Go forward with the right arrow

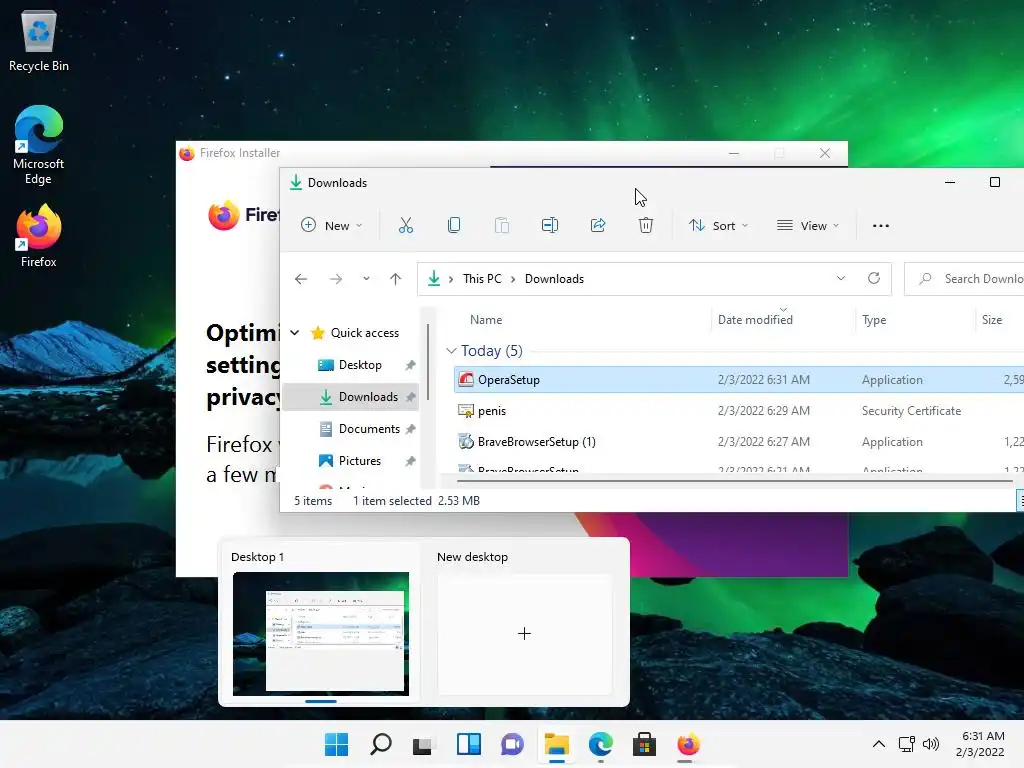click(x=336, y=279)
